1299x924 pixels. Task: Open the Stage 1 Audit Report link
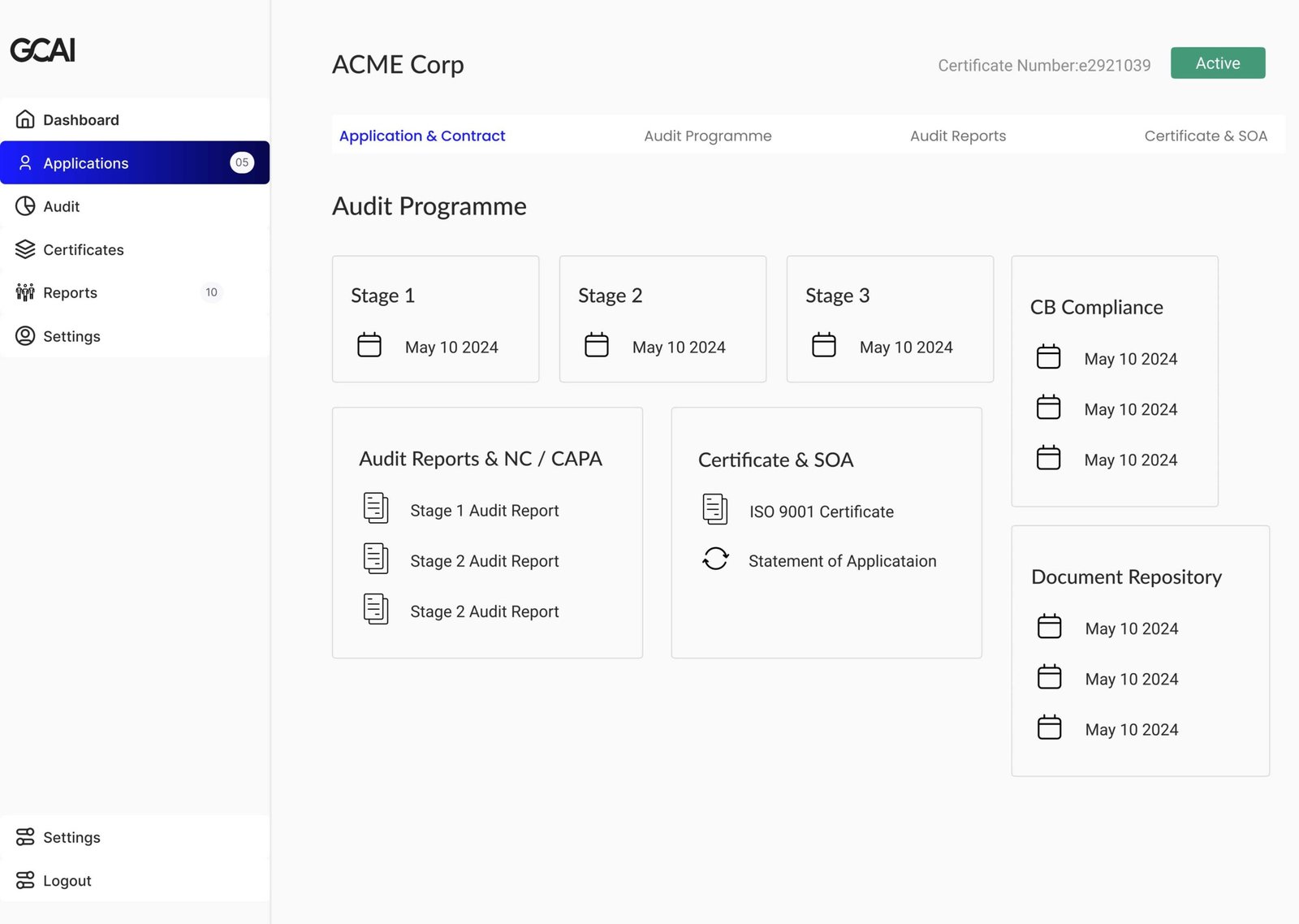tap(484, 511)
